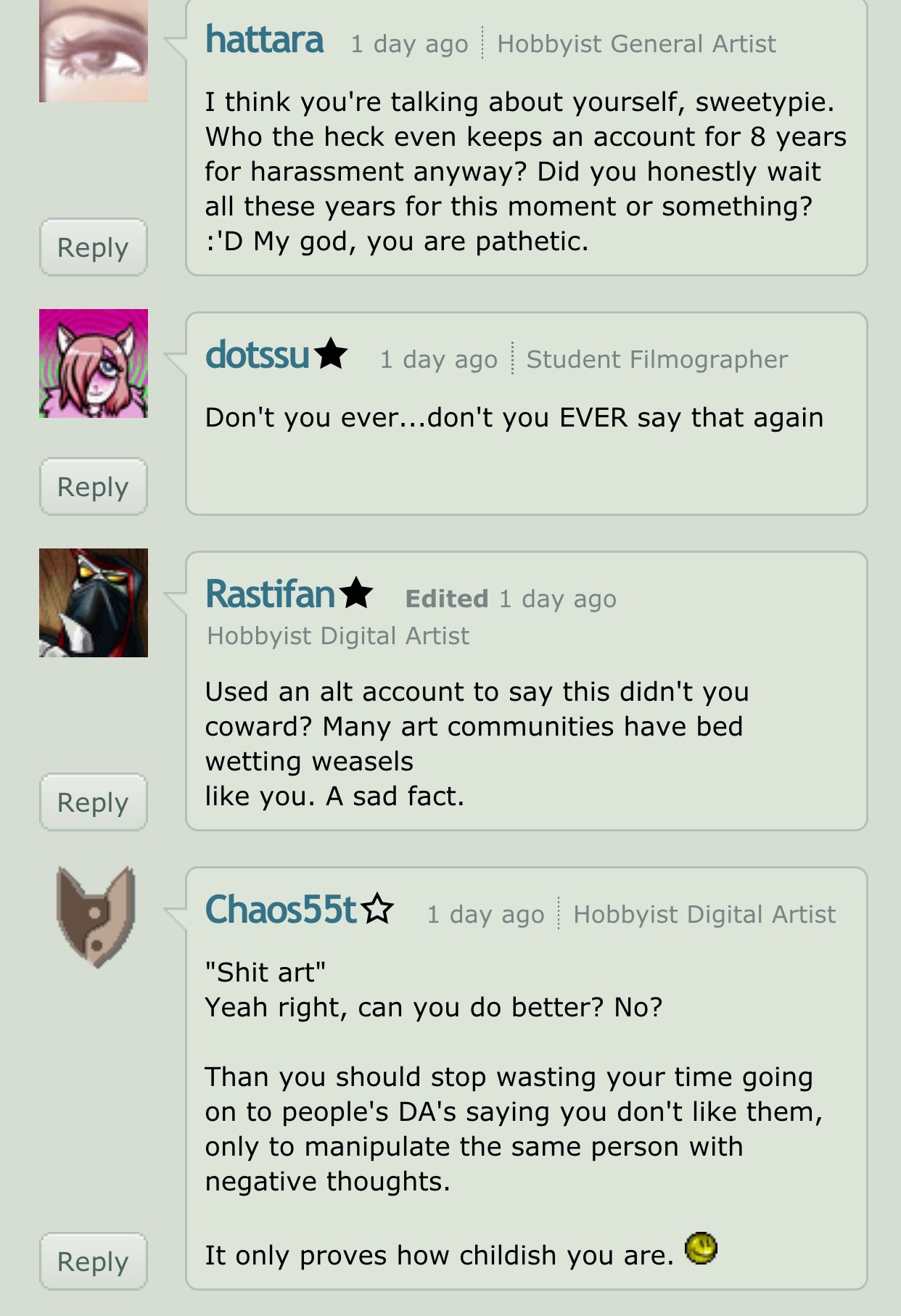Screen dimensions: 901x1316
Task: Open hattara's eye avatar
Action: tap(94, 51)
